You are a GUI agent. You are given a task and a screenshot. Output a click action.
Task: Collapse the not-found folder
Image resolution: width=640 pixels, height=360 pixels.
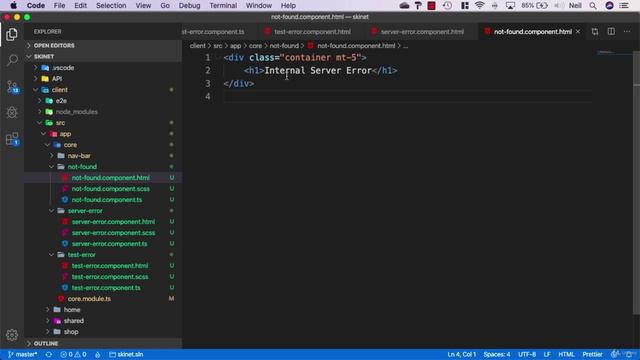click(103, 167)
